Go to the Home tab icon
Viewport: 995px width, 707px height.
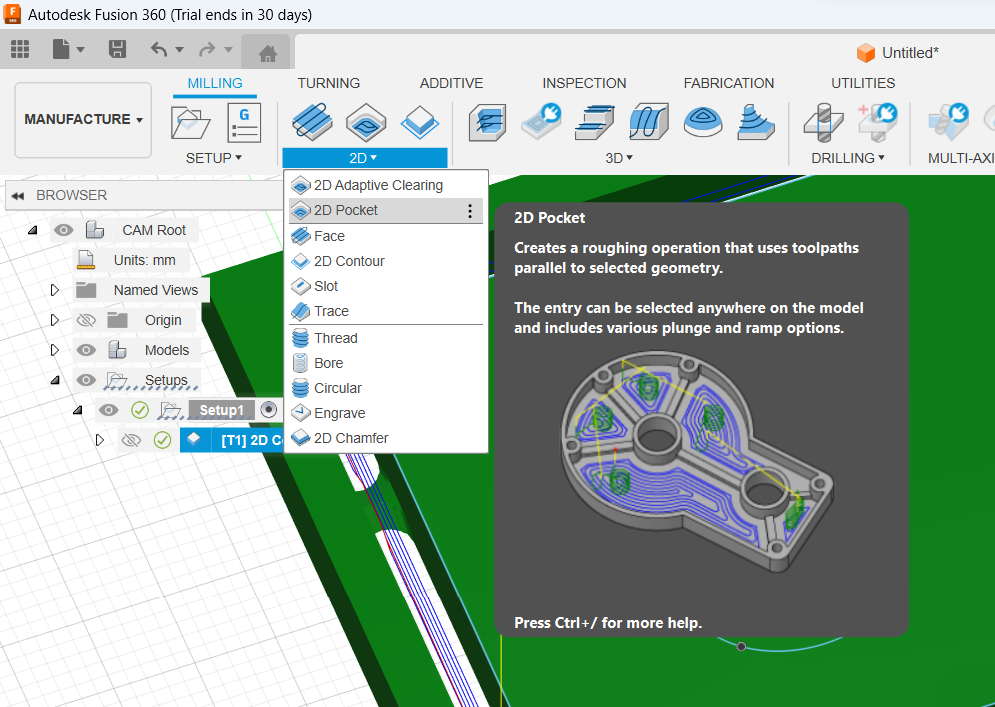(267, 54)
